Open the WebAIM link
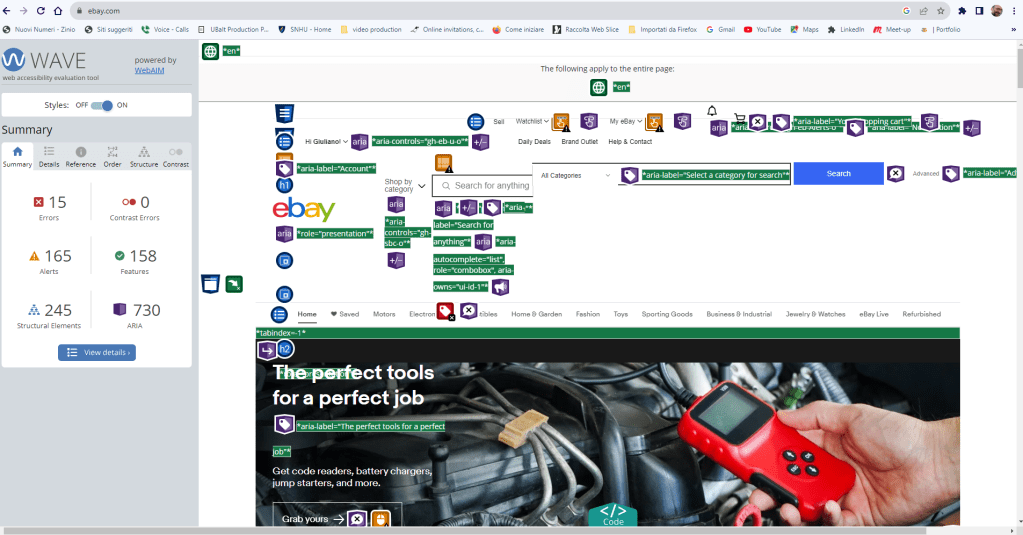 [150, 70]
